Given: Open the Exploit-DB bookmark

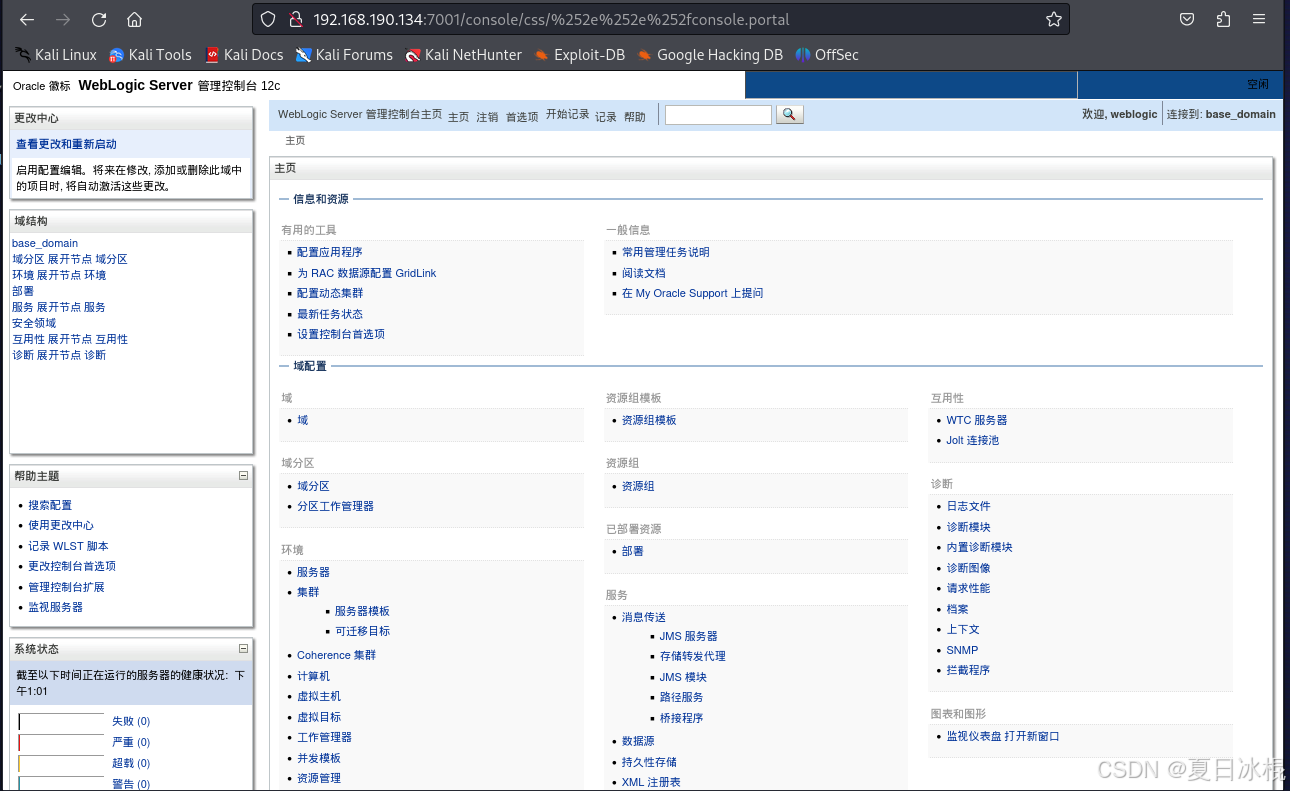Looking at the screenshot, I should coord(580,55).
